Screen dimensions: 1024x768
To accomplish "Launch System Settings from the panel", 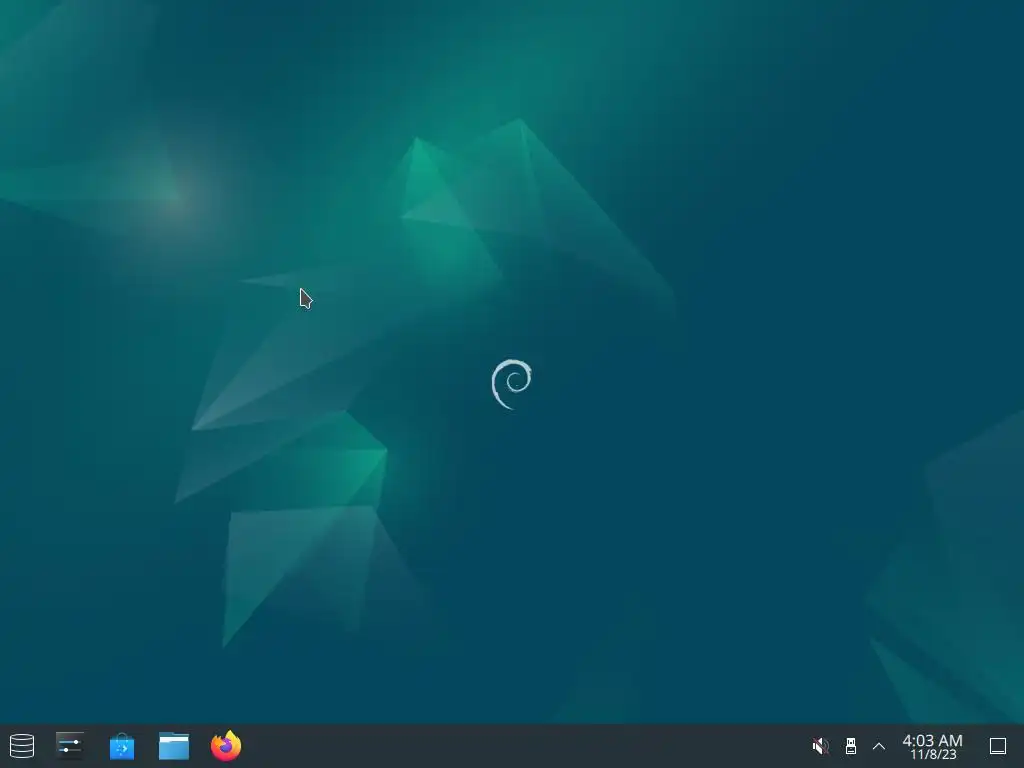I will (x=70, y=746).
